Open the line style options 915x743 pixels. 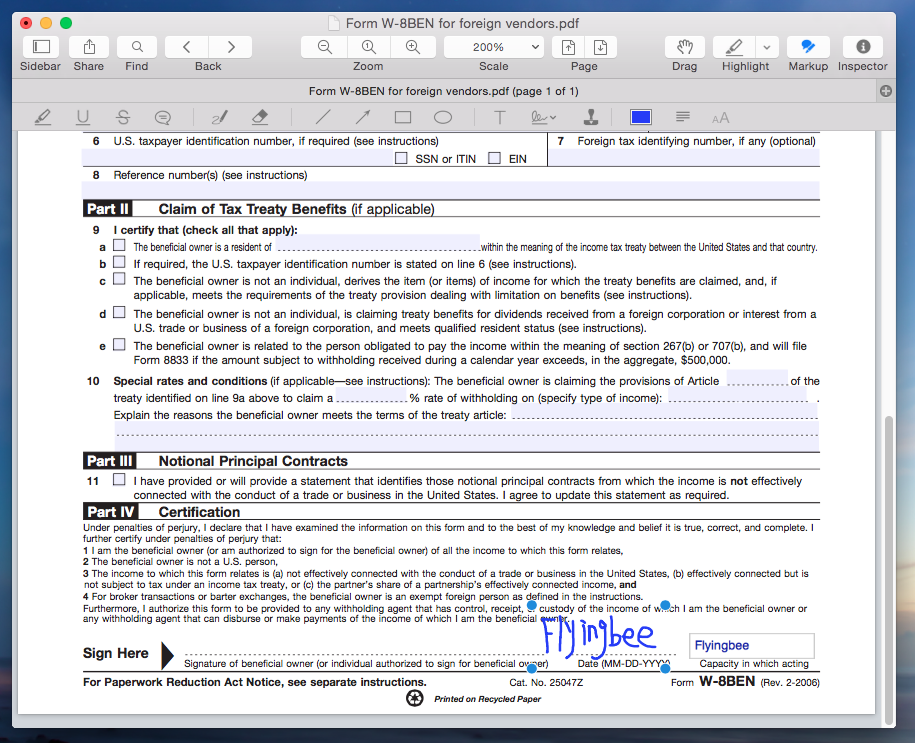[683, 117]
